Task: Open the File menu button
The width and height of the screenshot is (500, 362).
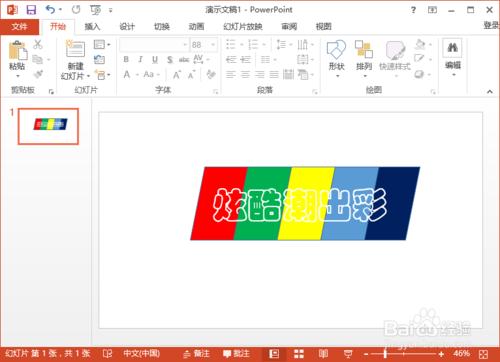Action: click(x=19, y=27)
